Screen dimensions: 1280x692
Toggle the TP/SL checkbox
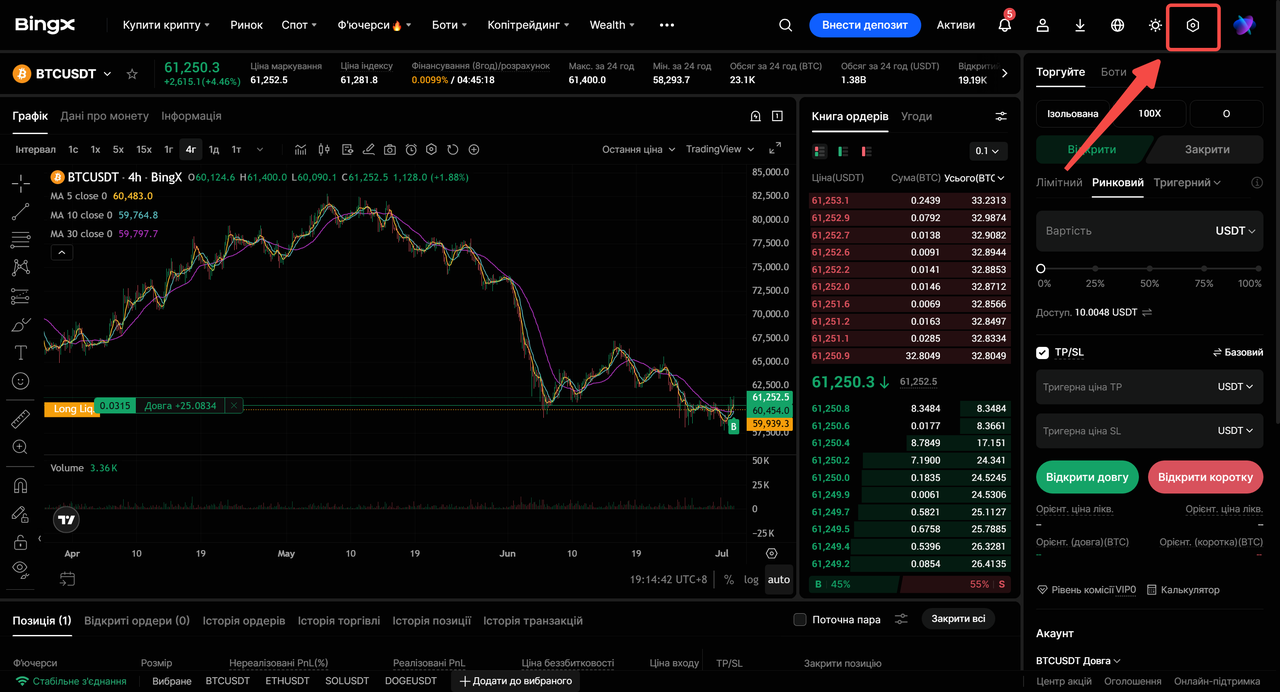[1043, 352]
